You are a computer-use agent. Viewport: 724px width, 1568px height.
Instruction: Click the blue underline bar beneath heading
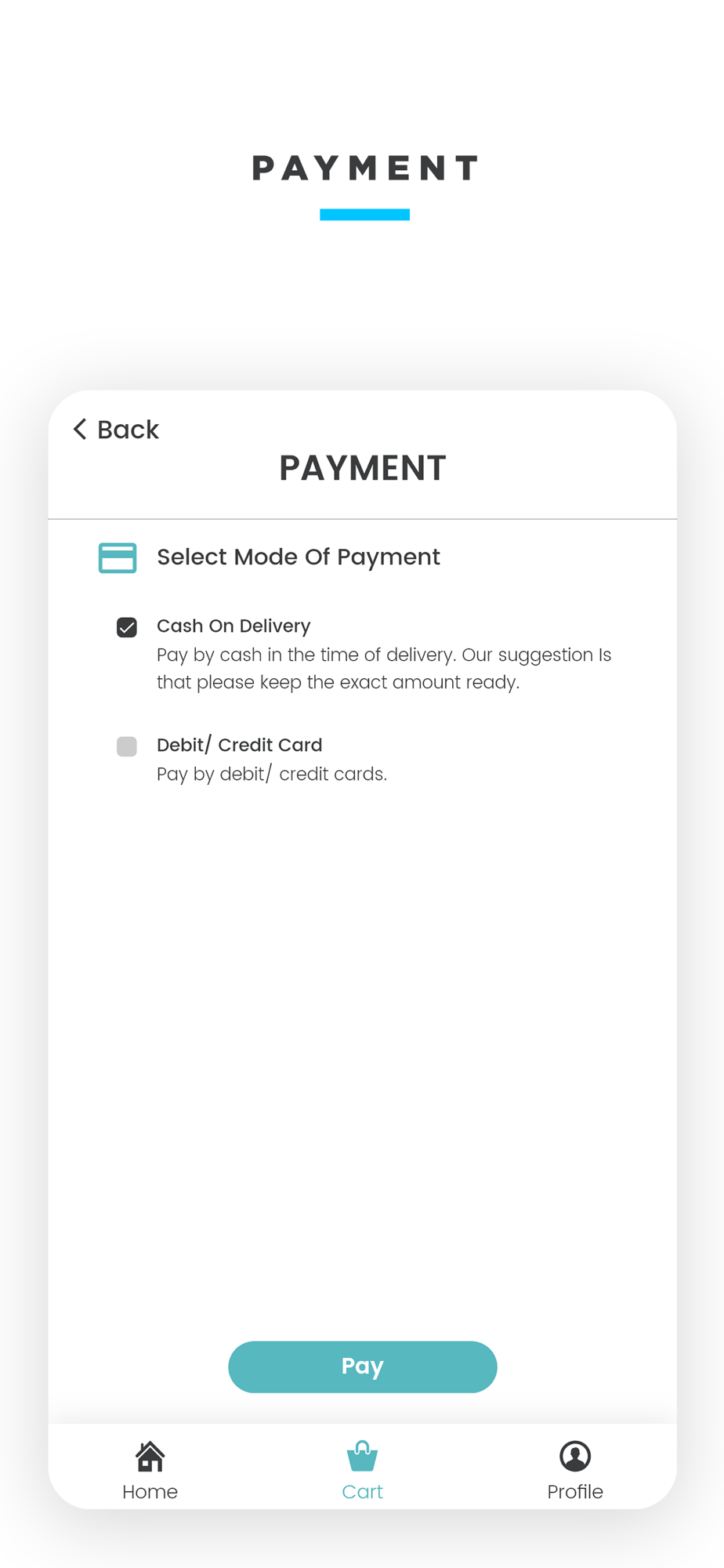click(x=365, y=215)
